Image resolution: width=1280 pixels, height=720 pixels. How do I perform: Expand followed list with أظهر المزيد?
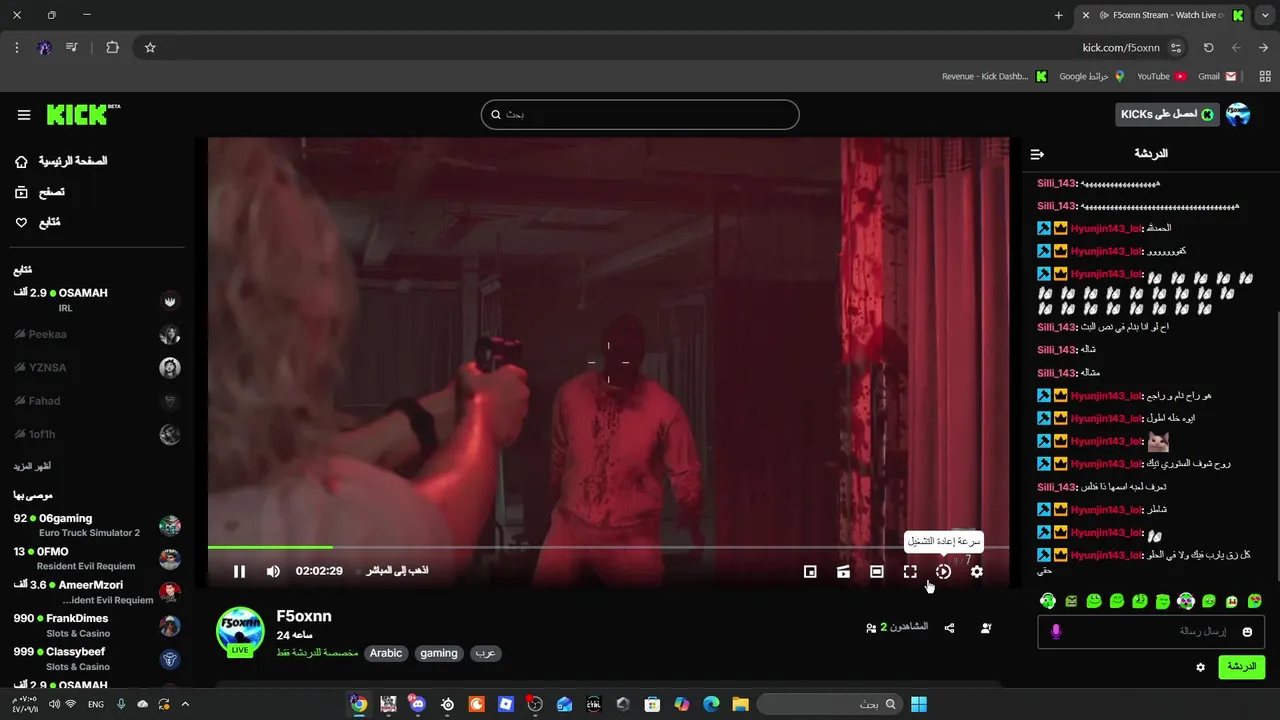pyautogui.click(x=32, y=467)
